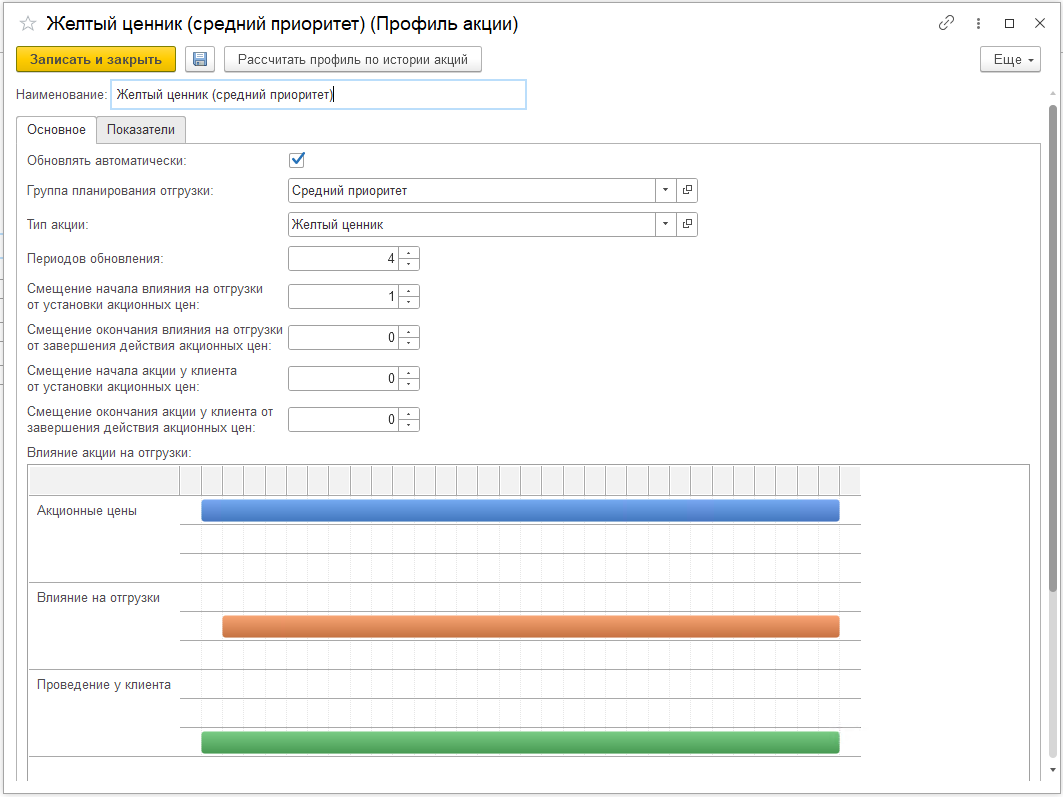Screen dimensions: 1063x797
Task: Select the 'Основное' tab
Action: pos(56,130)
